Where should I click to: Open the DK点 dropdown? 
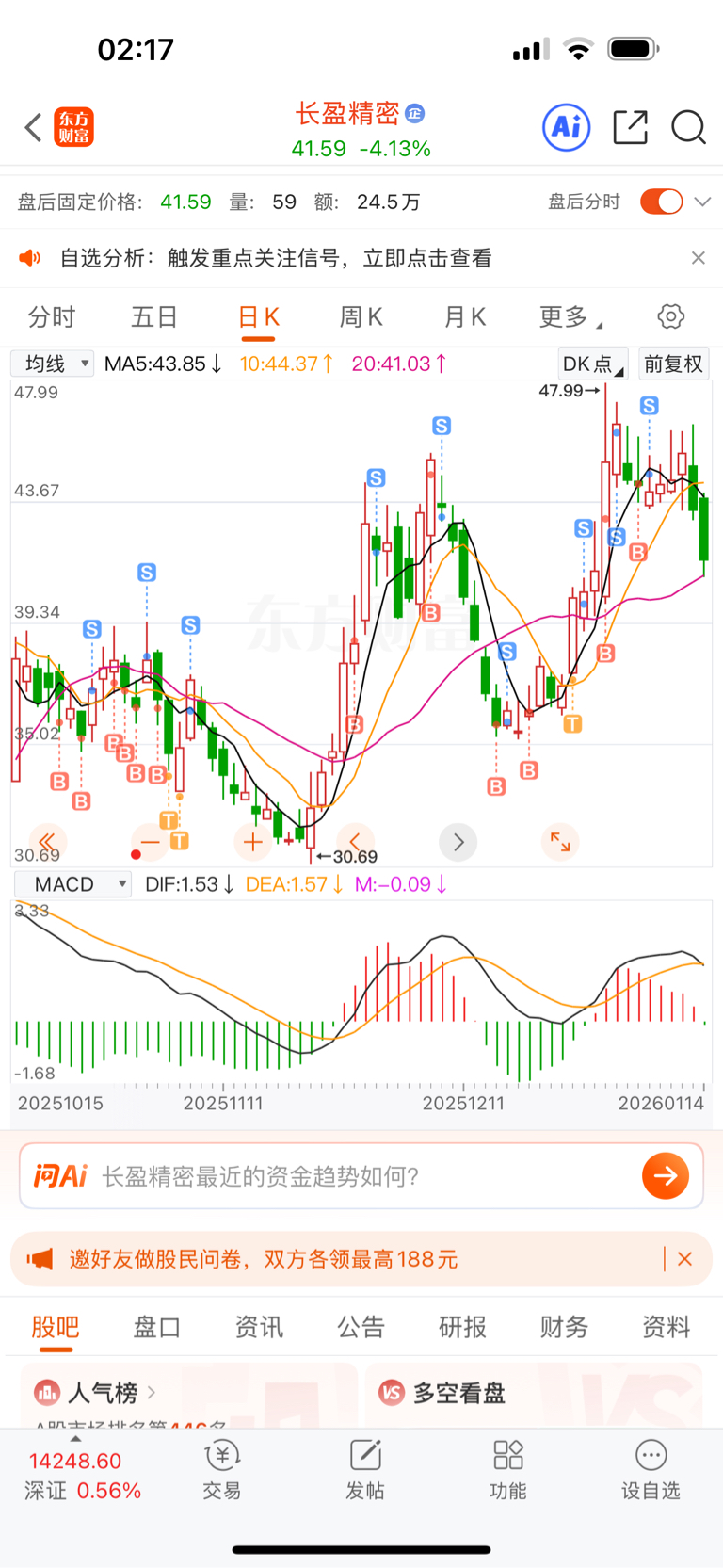(x=593, y=364)
